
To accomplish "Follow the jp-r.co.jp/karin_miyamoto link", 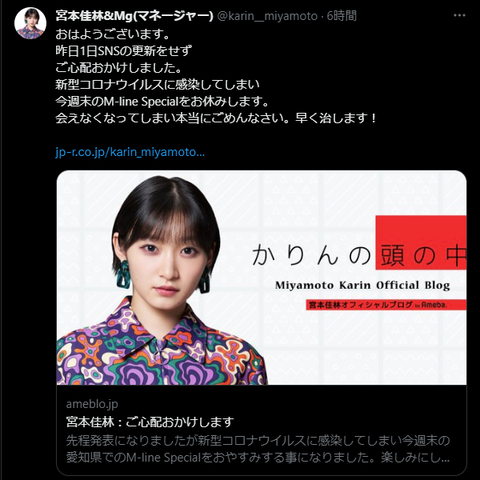I will pyautogui.click(x=130, y=152).
